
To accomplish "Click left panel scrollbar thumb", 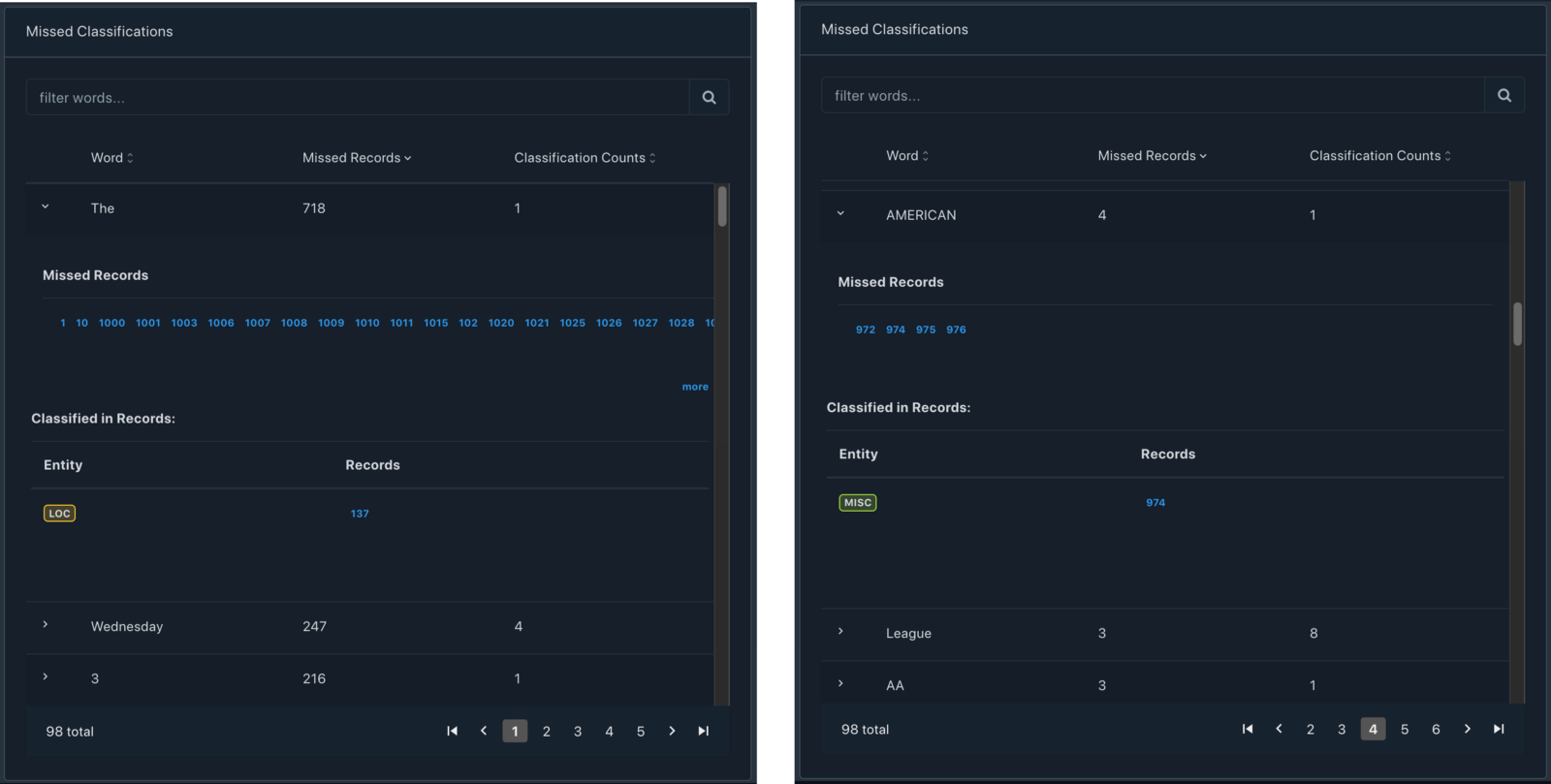I will pyautogui.click(x=722, y=206).
